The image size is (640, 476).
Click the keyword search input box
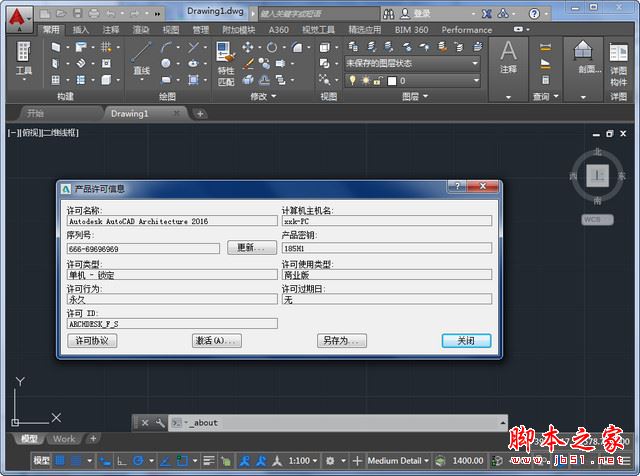point(318,14)
